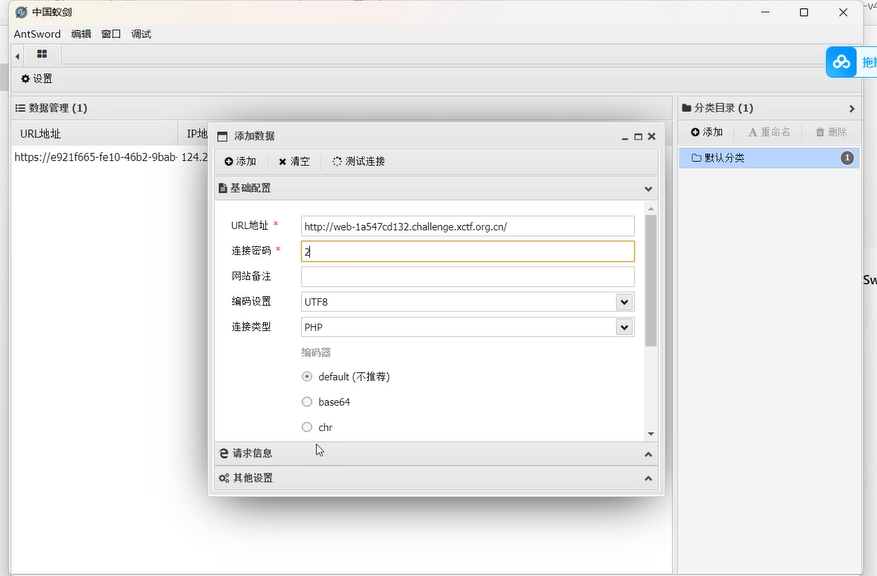The image size is (877, 576).
Task: Click 添加 plus icon in dialog toolbar
Action: pyautogui.click(x=240, y=161)
